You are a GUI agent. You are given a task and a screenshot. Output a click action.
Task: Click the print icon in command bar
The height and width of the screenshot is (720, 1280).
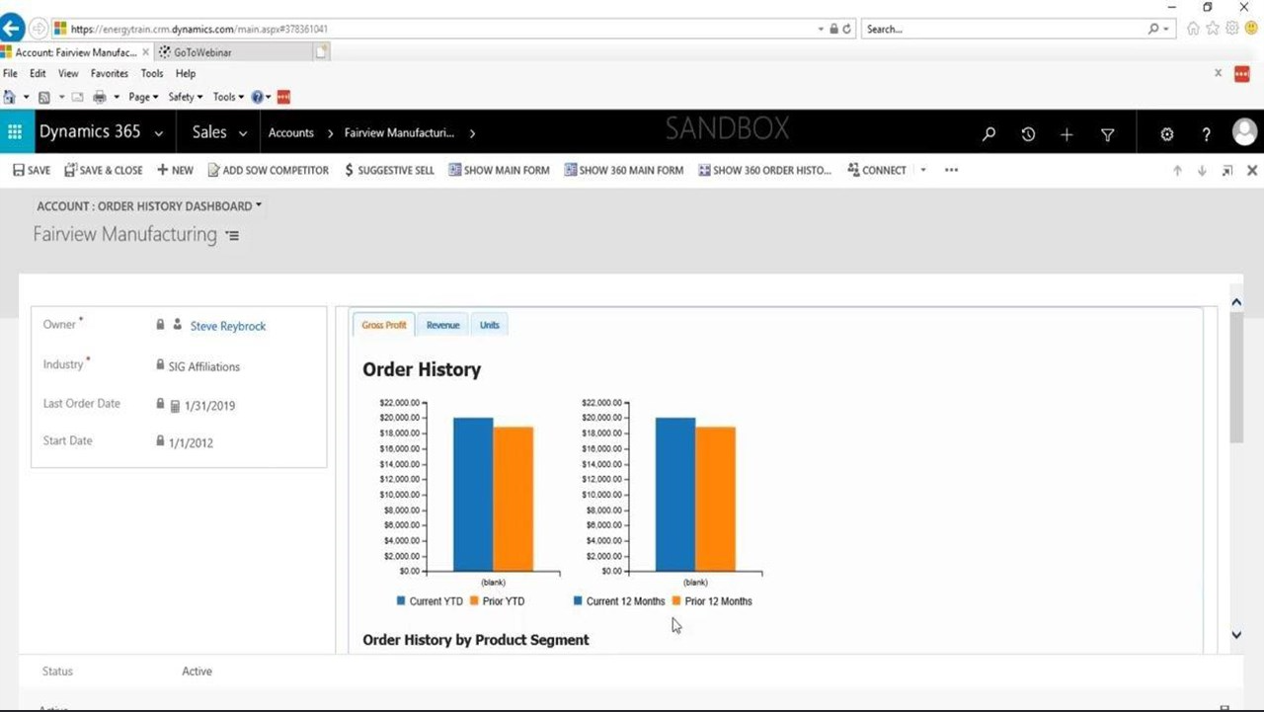point(99,97)
